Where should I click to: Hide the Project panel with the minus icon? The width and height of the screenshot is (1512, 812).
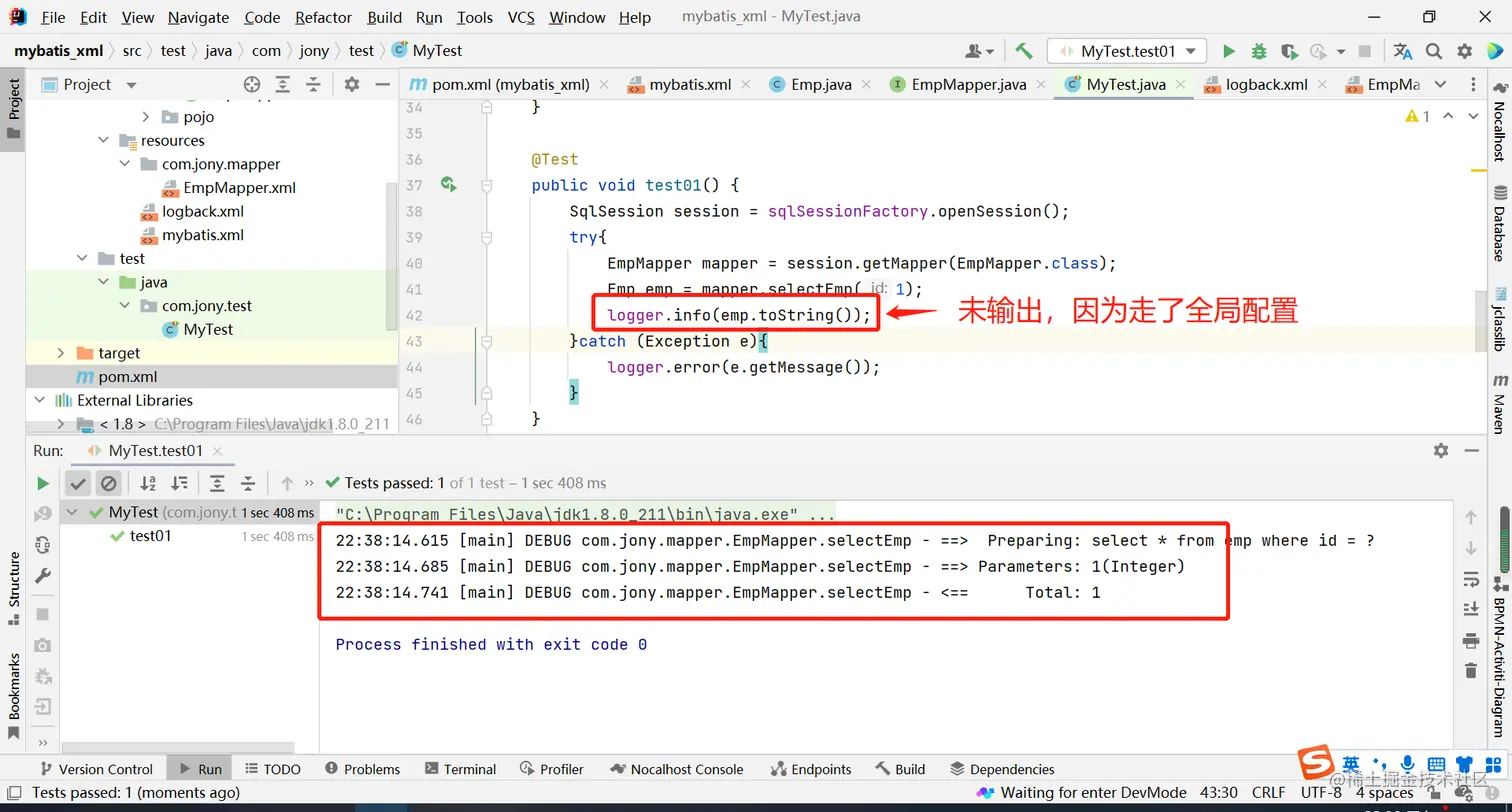tap(381, 85)
